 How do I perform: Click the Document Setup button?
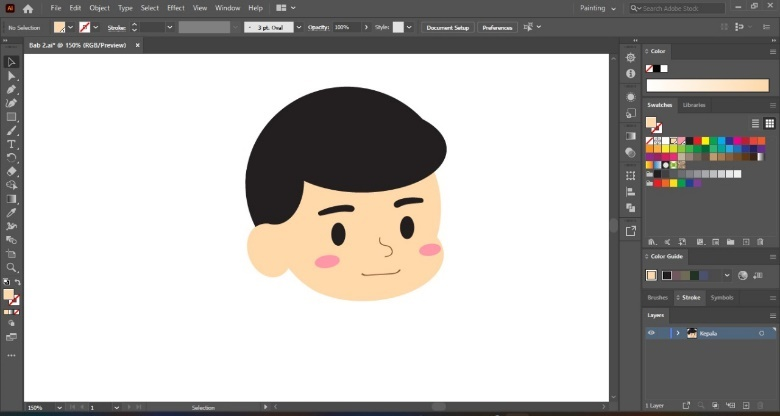pyautogui.click(x=448, y=27)
